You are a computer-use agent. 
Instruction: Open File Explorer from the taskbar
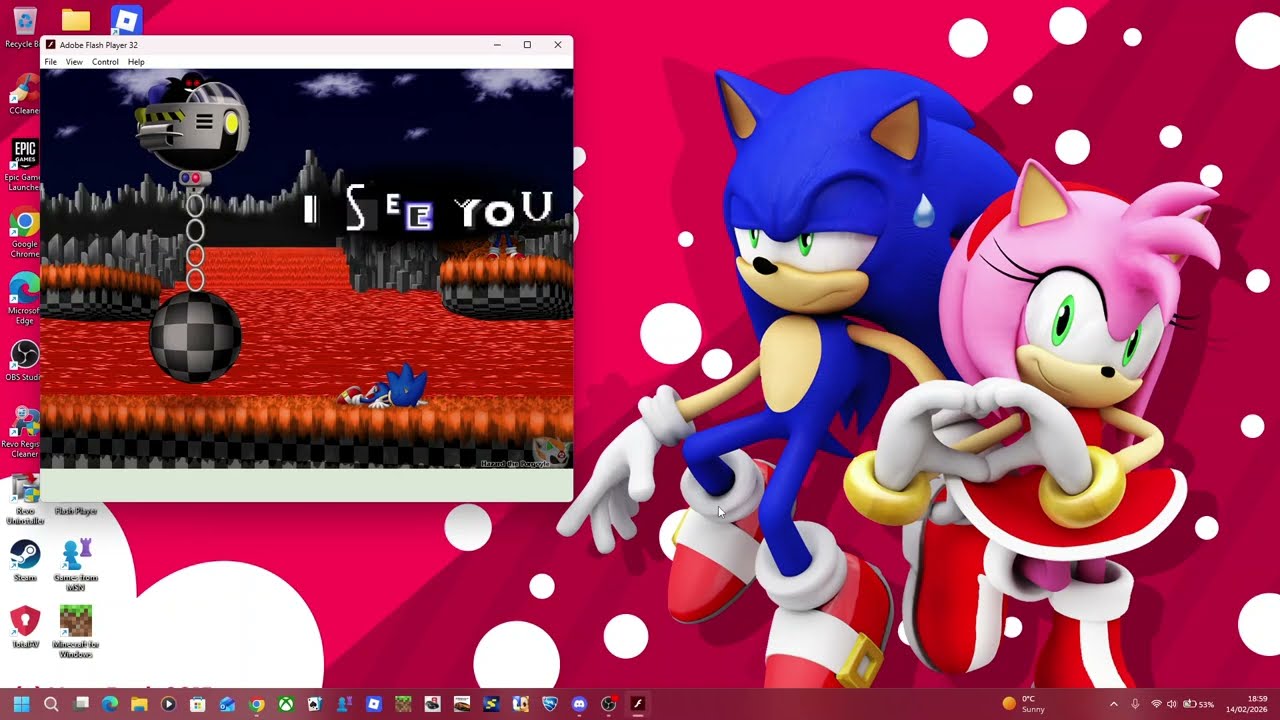tap(139, 704)
